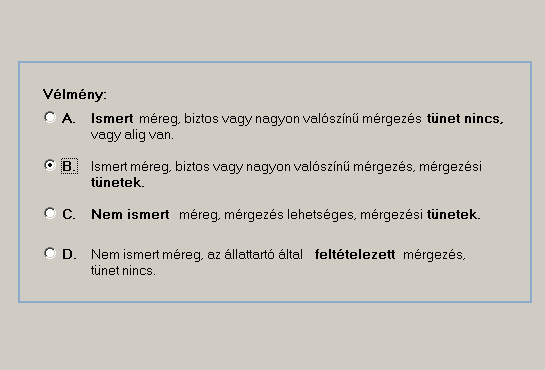
Task: Click the 'Vélmény:' heading label
Action: click(x=74, y=94)
